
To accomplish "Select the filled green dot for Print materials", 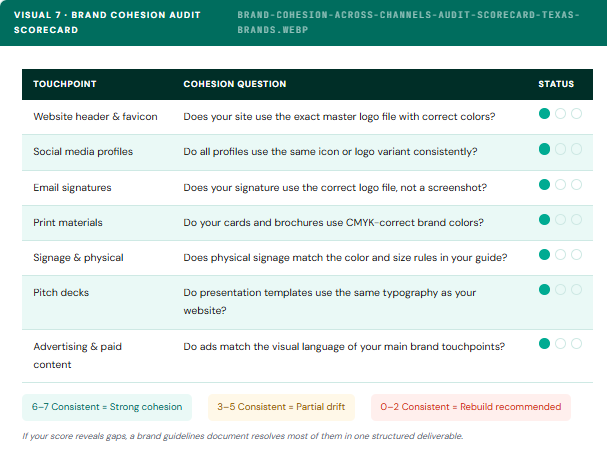I will [x=545, y=219].
